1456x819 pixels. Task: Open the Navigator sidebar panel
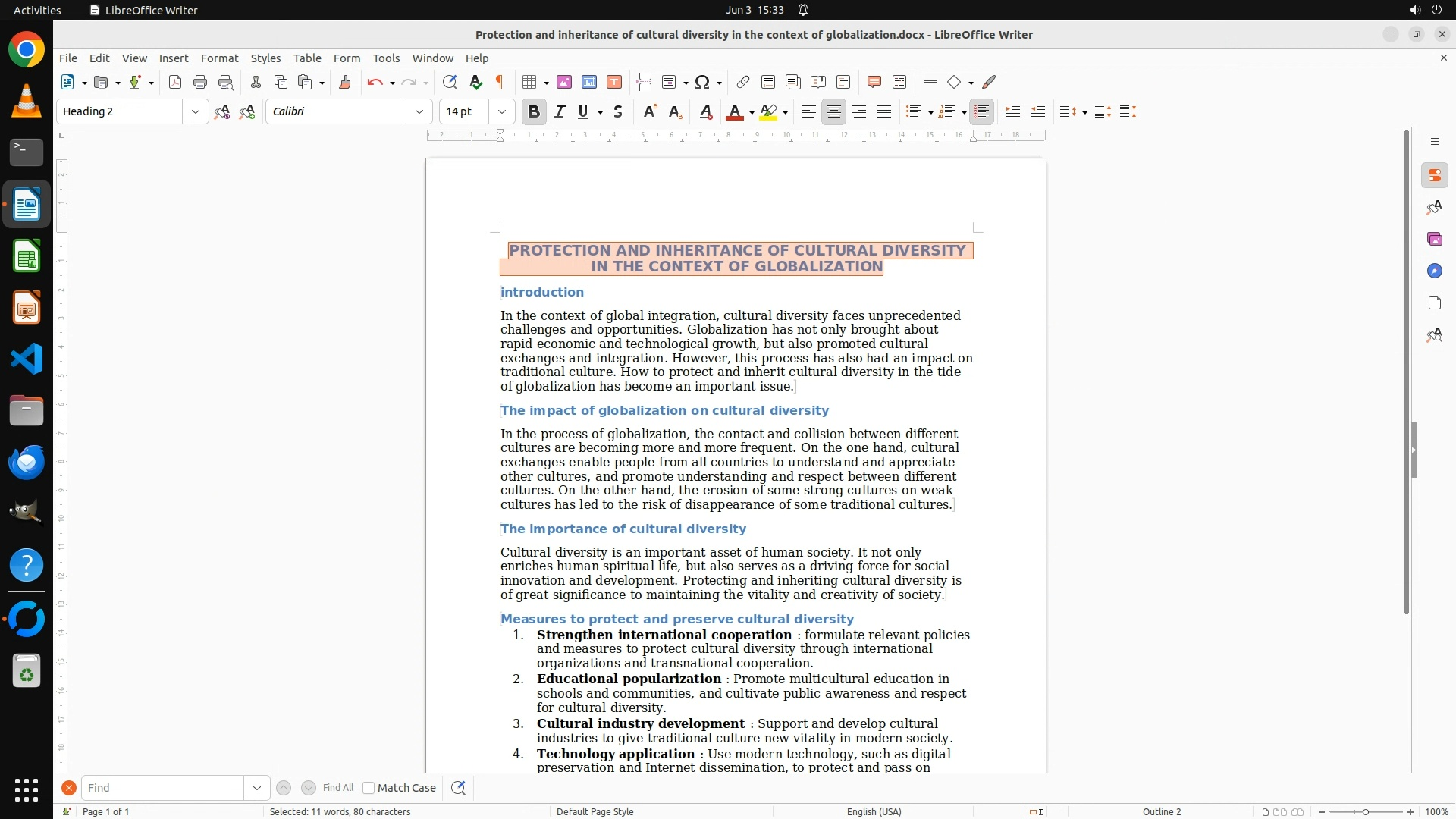click(1434, 271)
